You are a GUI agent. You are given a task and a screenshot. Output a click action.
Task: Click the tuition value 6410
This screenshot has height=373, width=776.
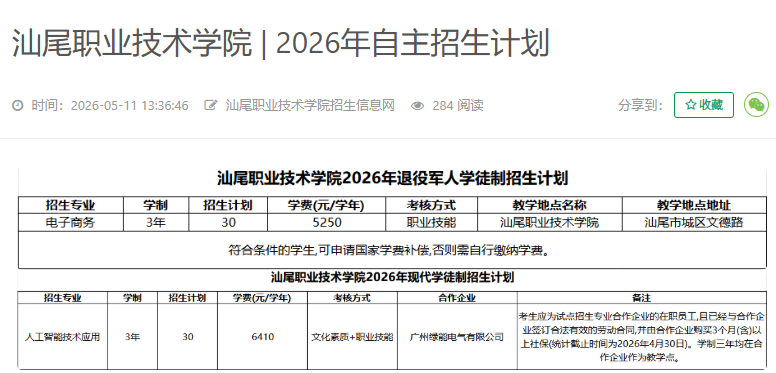click(x=262, y=337)
